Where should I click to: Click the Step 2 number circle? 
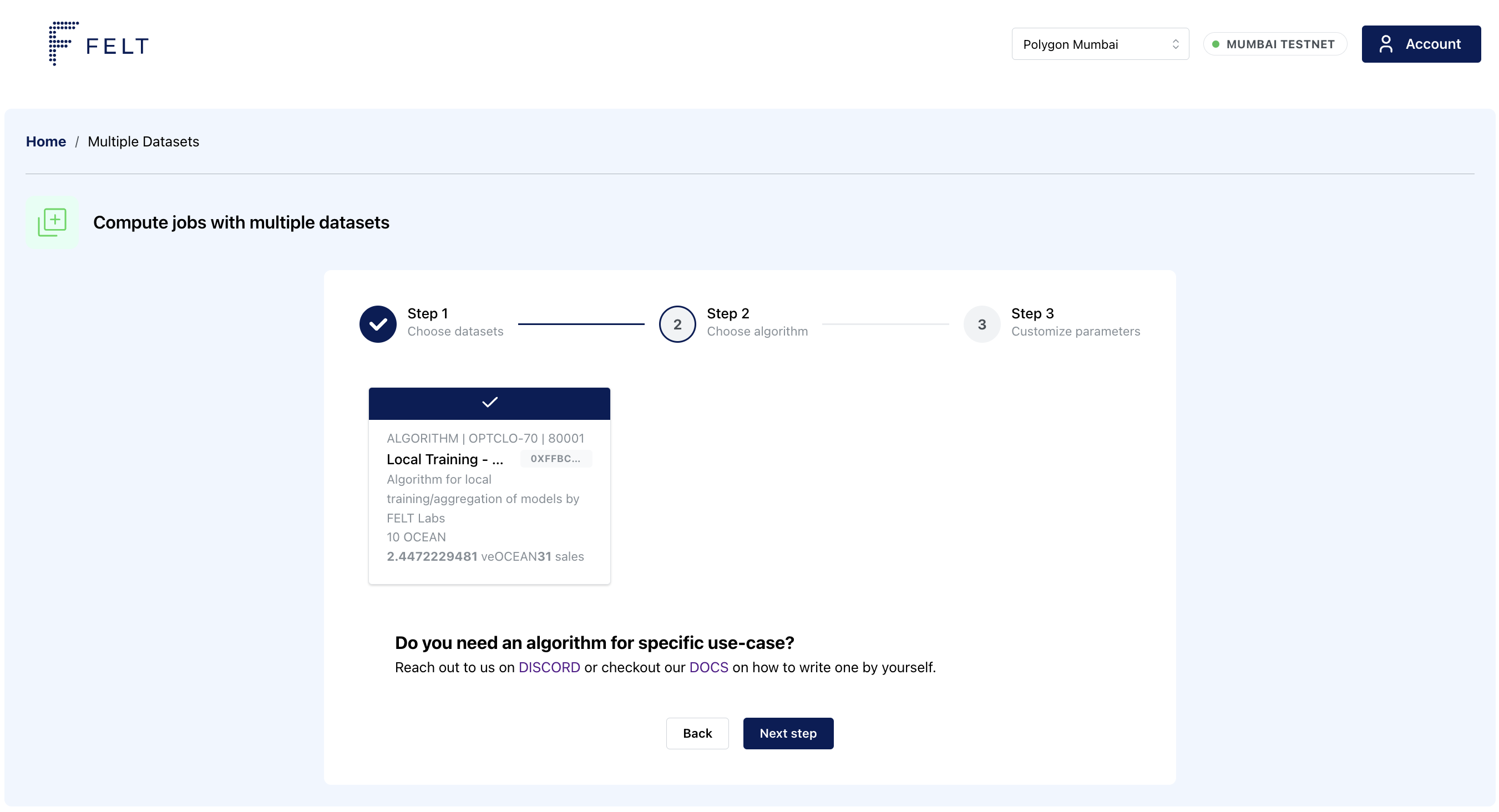pyautogui.click(x=677, y=324)
